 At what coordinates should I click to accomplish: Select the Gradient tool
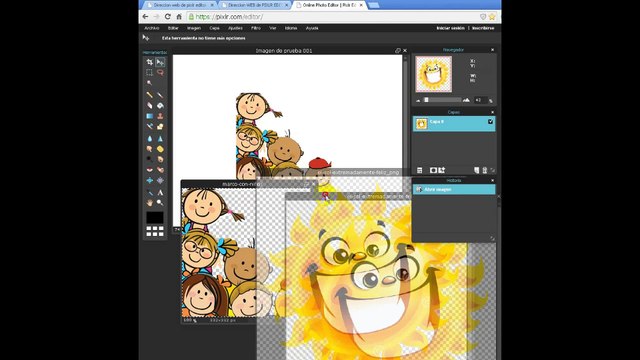tap(149, 116)
